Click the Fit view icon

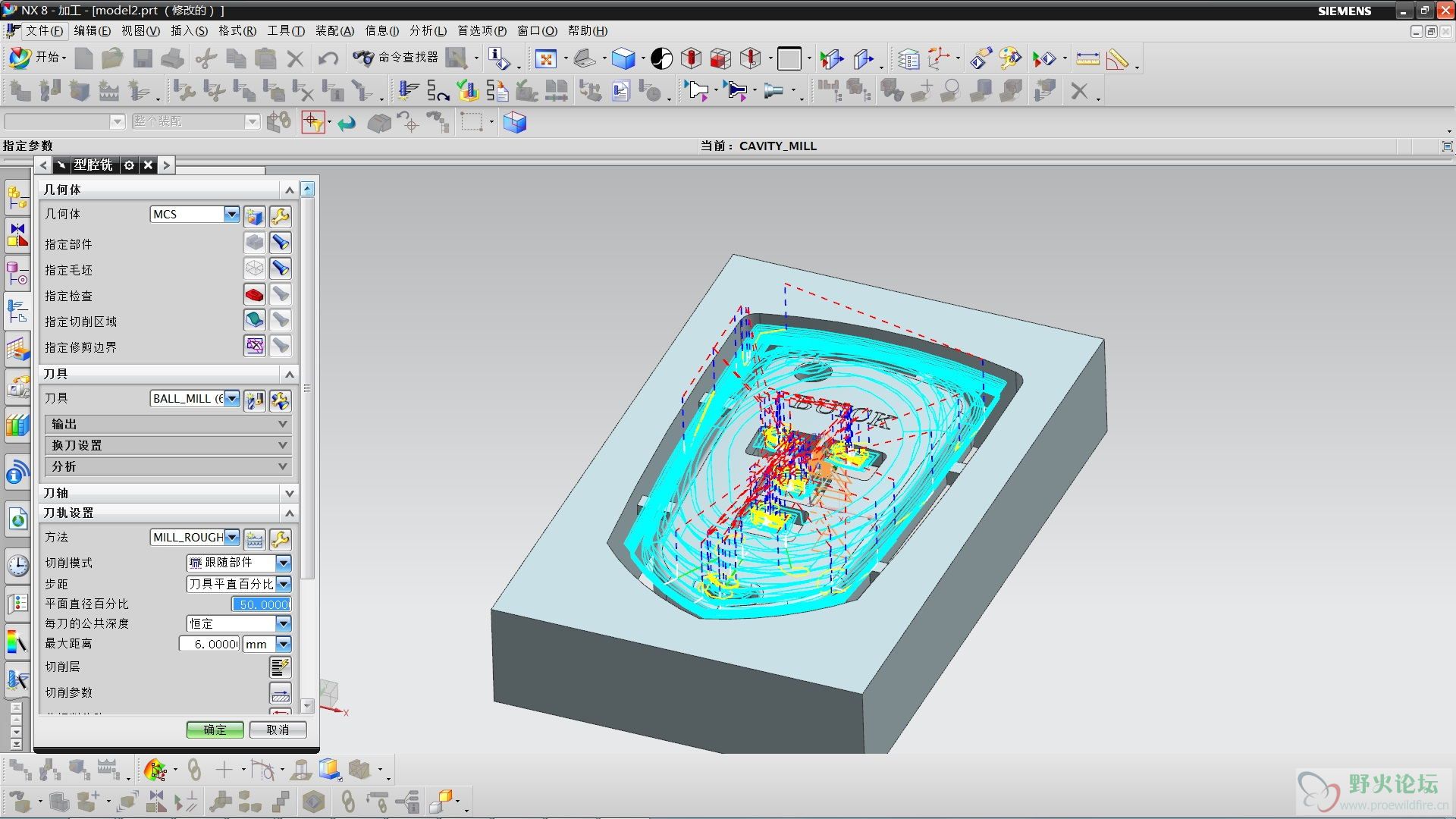tap(546, 58)
